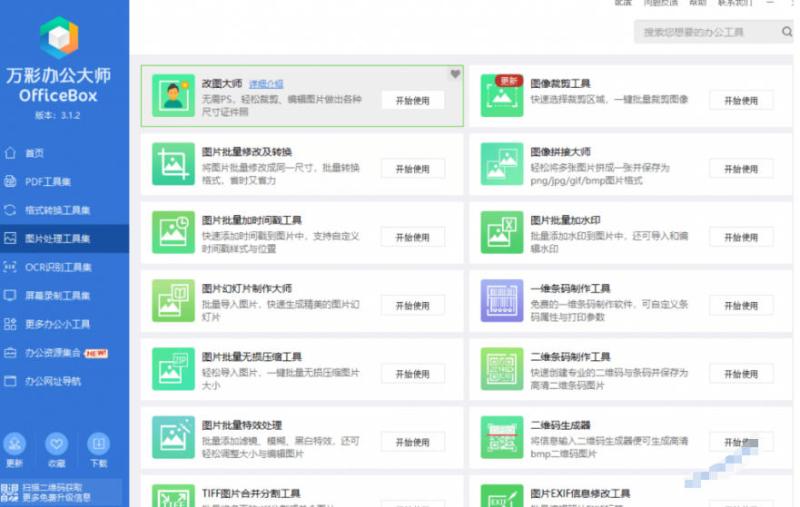Click the 图片批量无损压缩工具 icon

tap(173, 369)
